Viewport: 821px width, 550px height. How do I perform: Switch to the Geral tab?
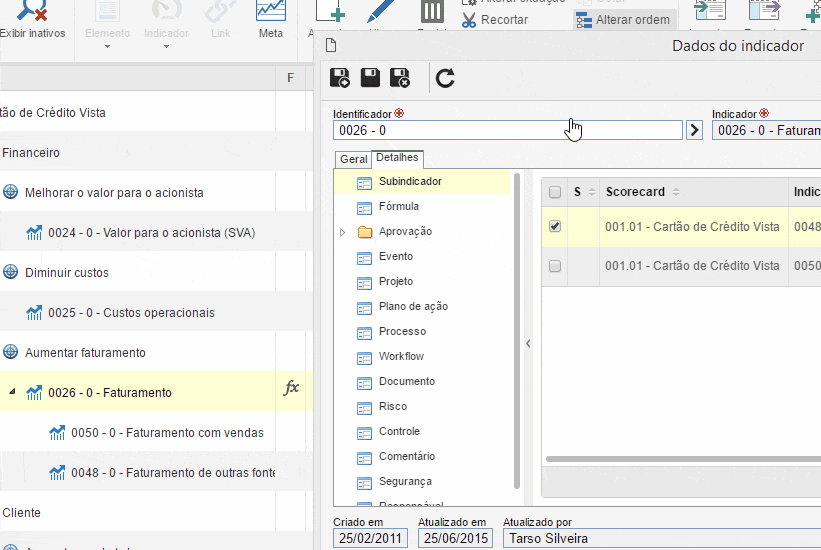pyautogui.click(x=353, y=159)
